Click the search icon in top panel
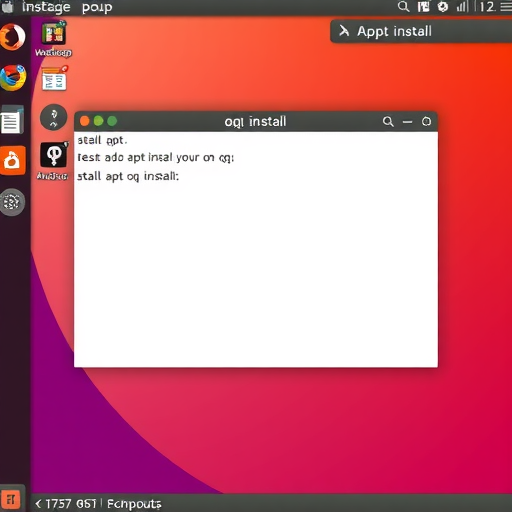 [403, 7]
